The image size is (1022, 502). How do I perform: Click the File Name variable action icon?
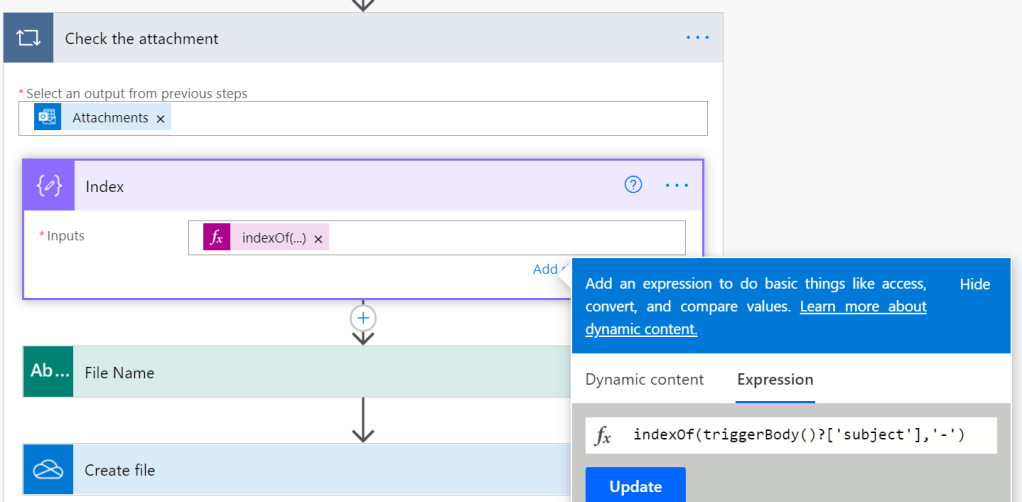(49, 372)
